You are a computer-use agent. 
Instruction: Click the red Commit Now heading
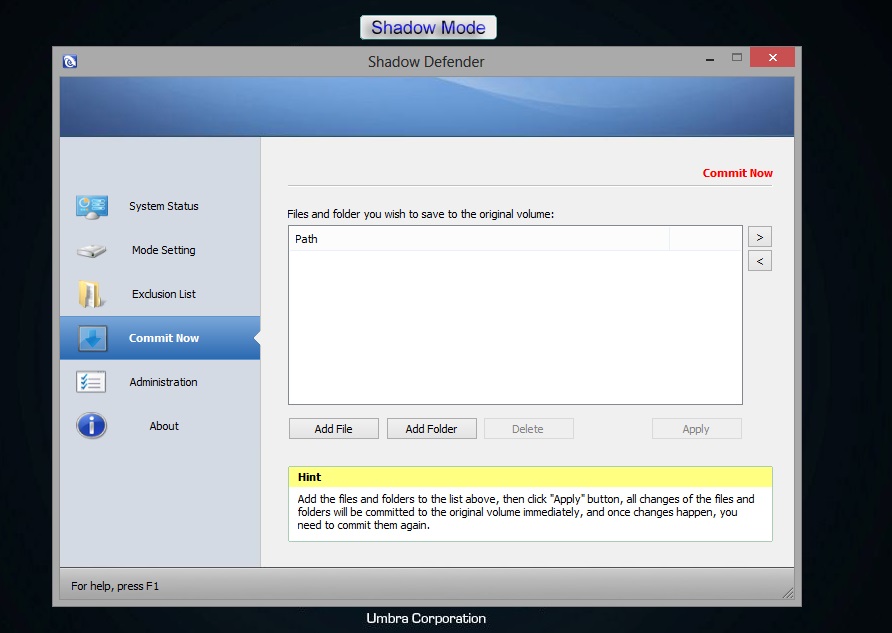737,173
